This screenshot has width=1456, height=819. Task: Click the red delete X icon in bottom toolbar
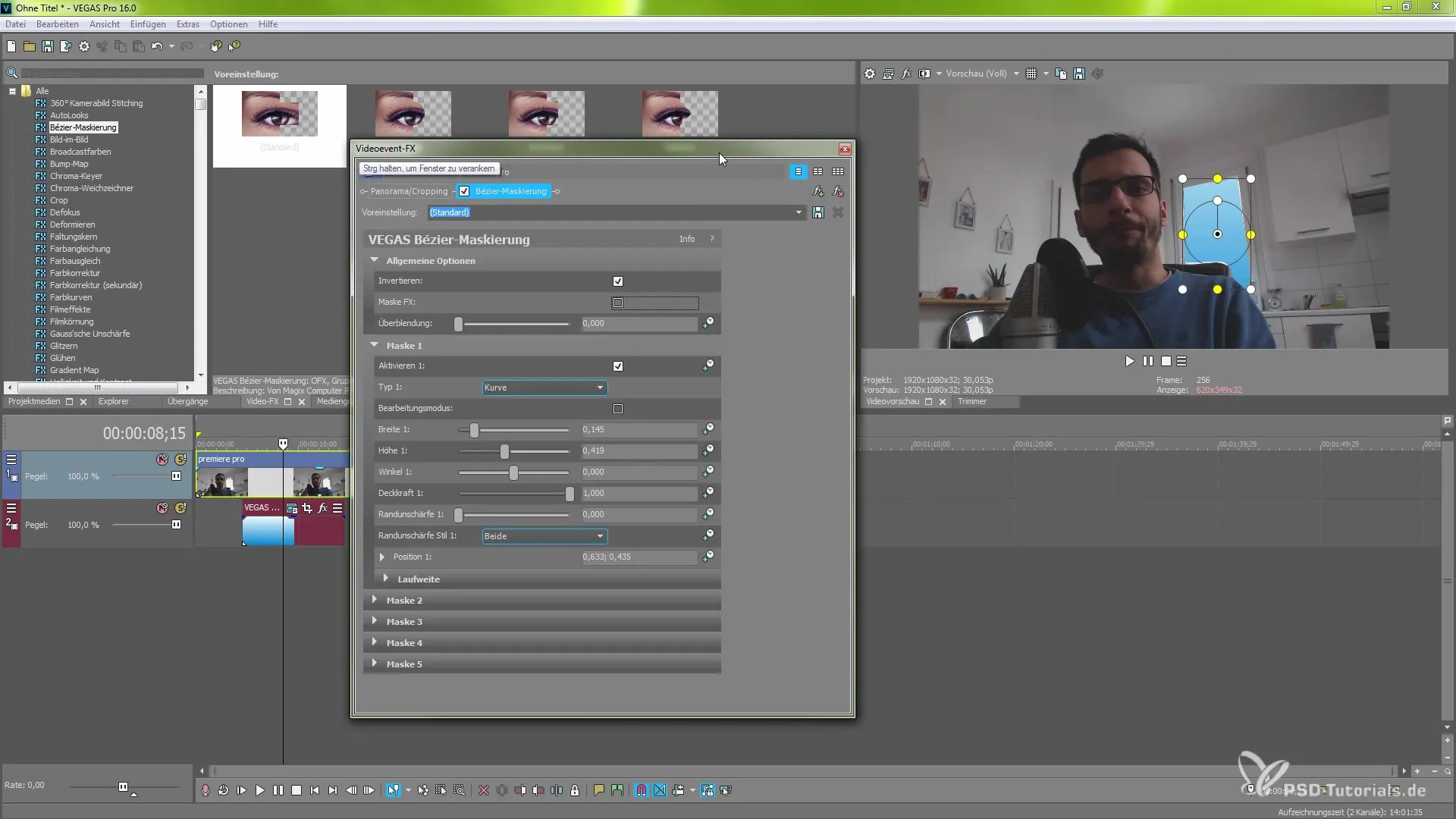(x=484, y=790)
